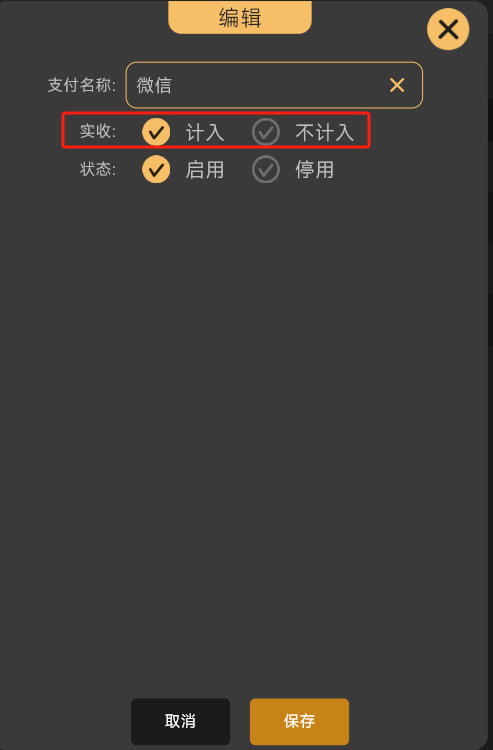Screen dimensions: 493x750
Task: Click the 计入 option label text
Action: (205, 132)
